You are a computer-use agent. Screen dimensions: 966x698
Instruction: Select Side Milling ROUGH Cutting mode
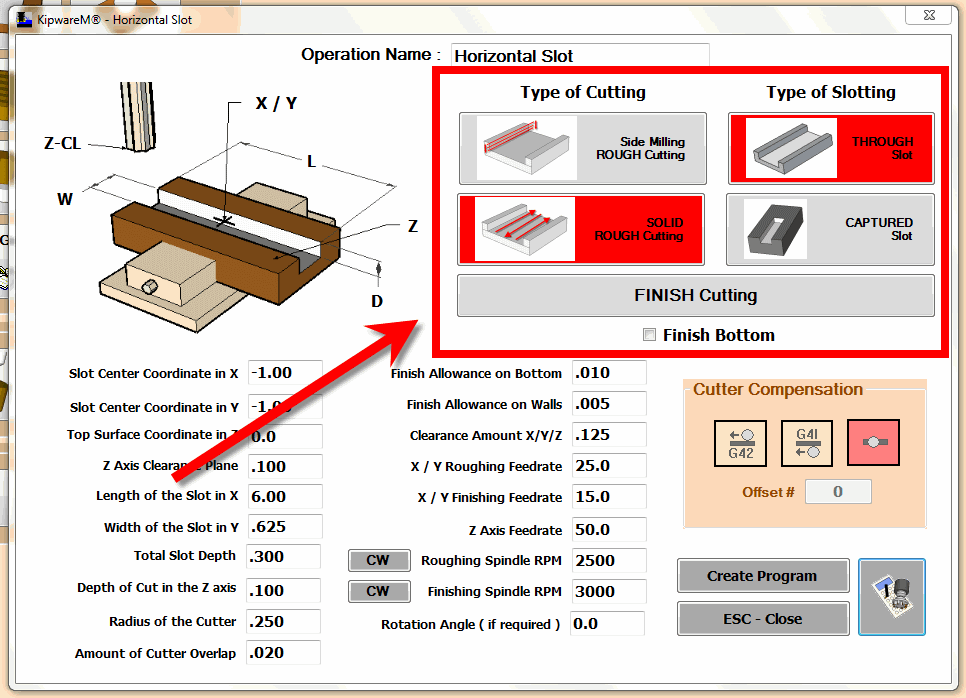(x=581, y=148)
